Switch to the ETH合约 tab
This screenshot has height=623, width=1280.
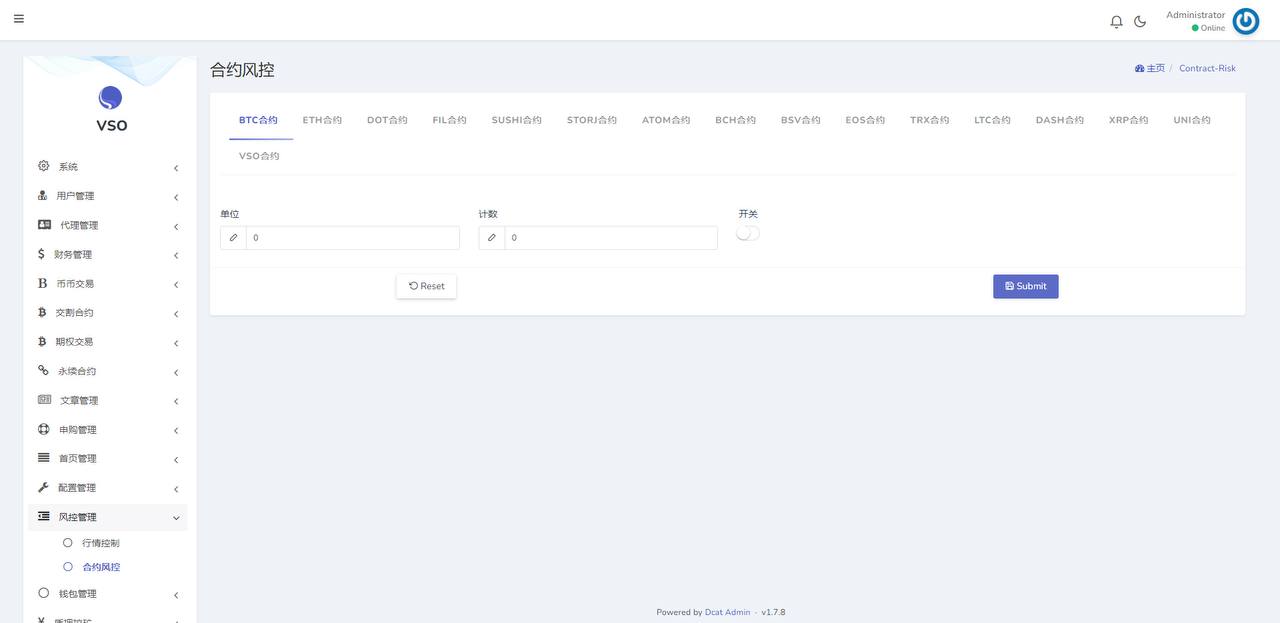(322, 120)
